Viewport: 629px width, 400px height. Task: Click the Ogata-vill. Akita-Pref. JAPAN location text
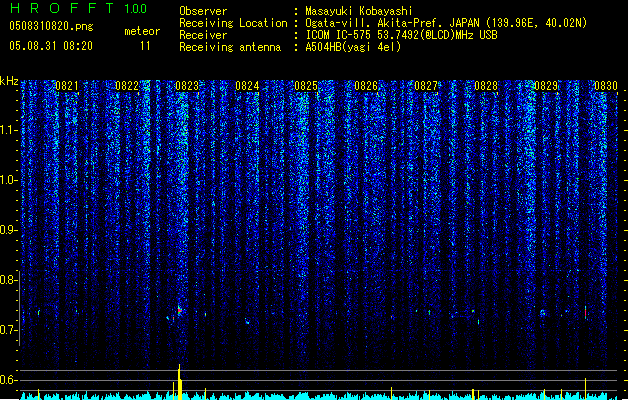pyautogui.click(x=446, y=23)
